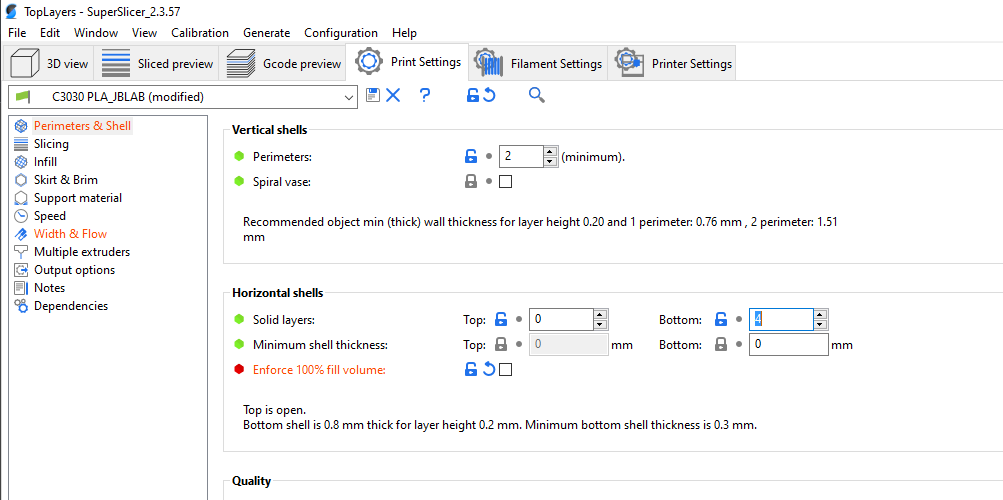This screenshot has width=1003, height=500.
Task: Click the Multiple extruders funnel icon
Action: [x=21, y=251]
